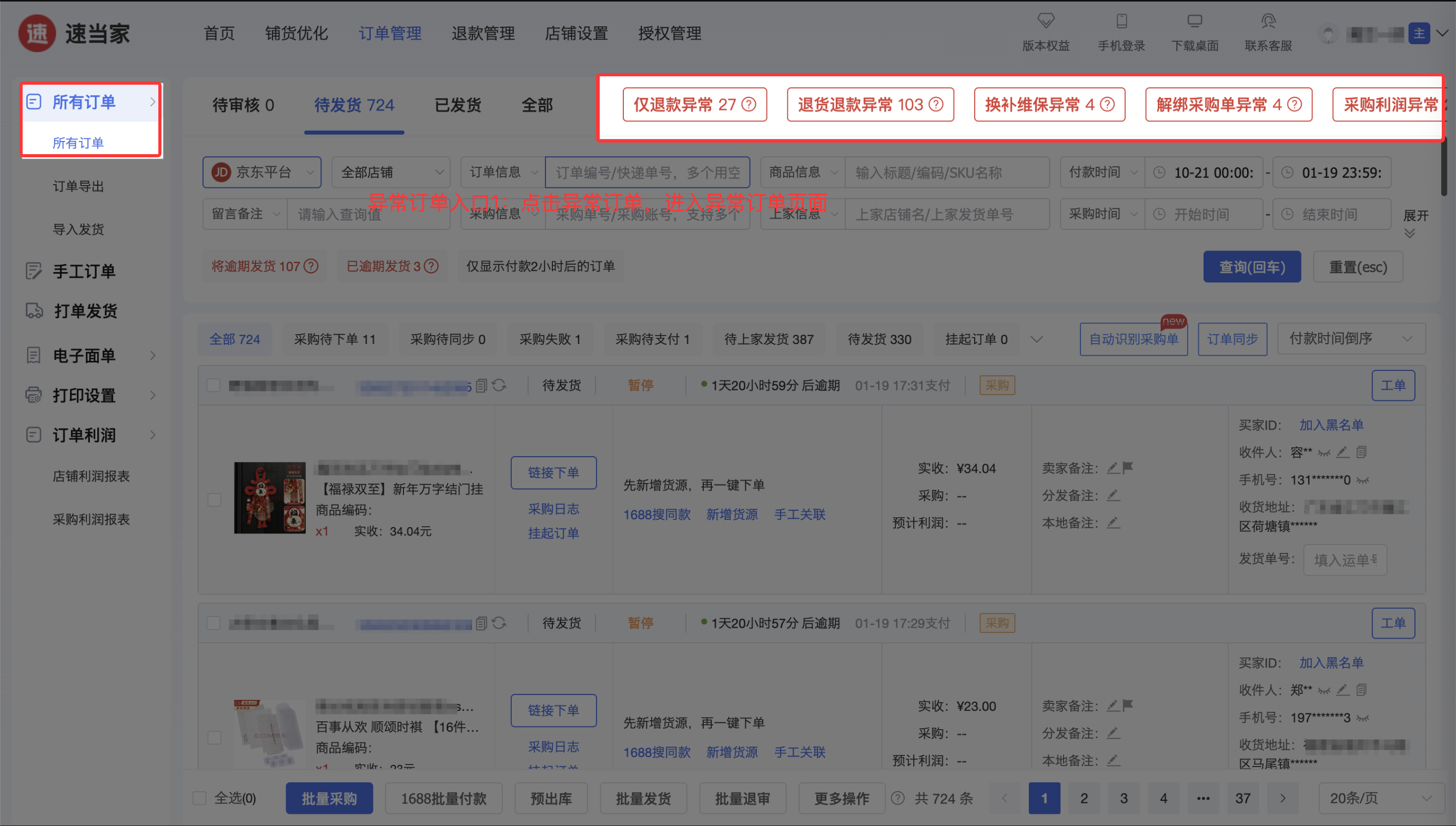Tick the first order header checkbox
This screenshot has height=826, width=1456.
(213, 385)
